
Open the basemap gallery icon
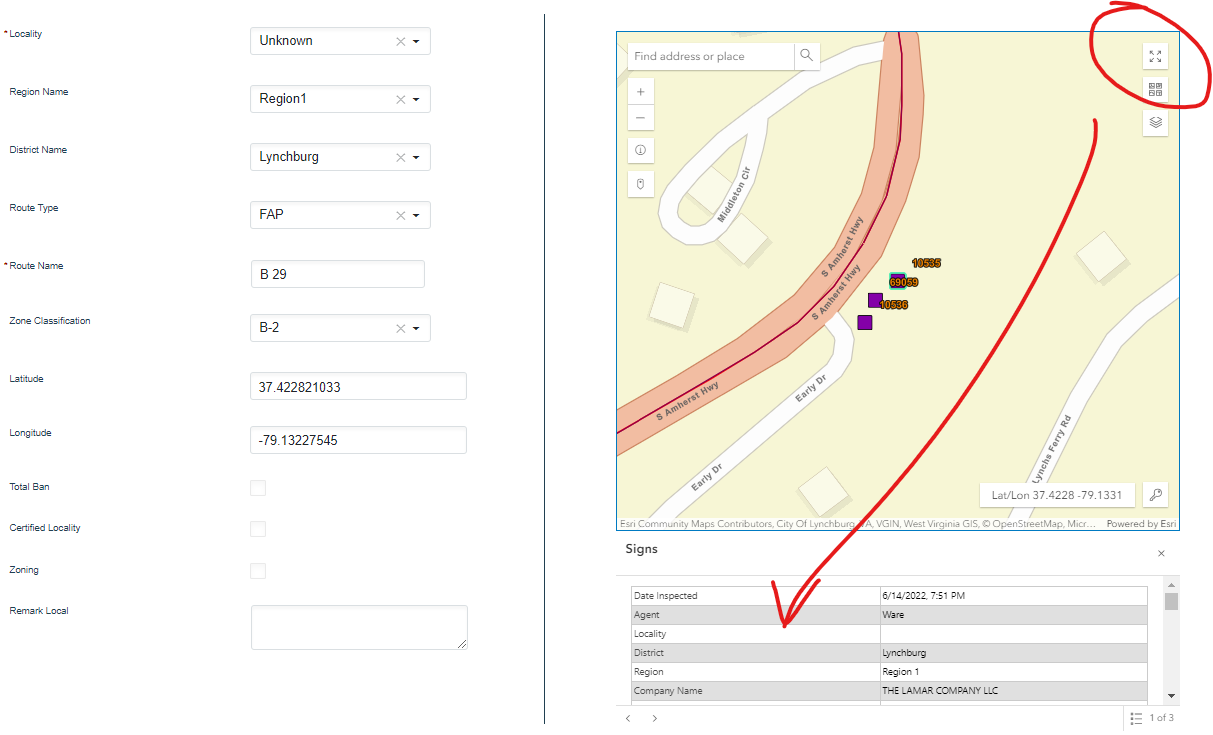point(1155,89)
